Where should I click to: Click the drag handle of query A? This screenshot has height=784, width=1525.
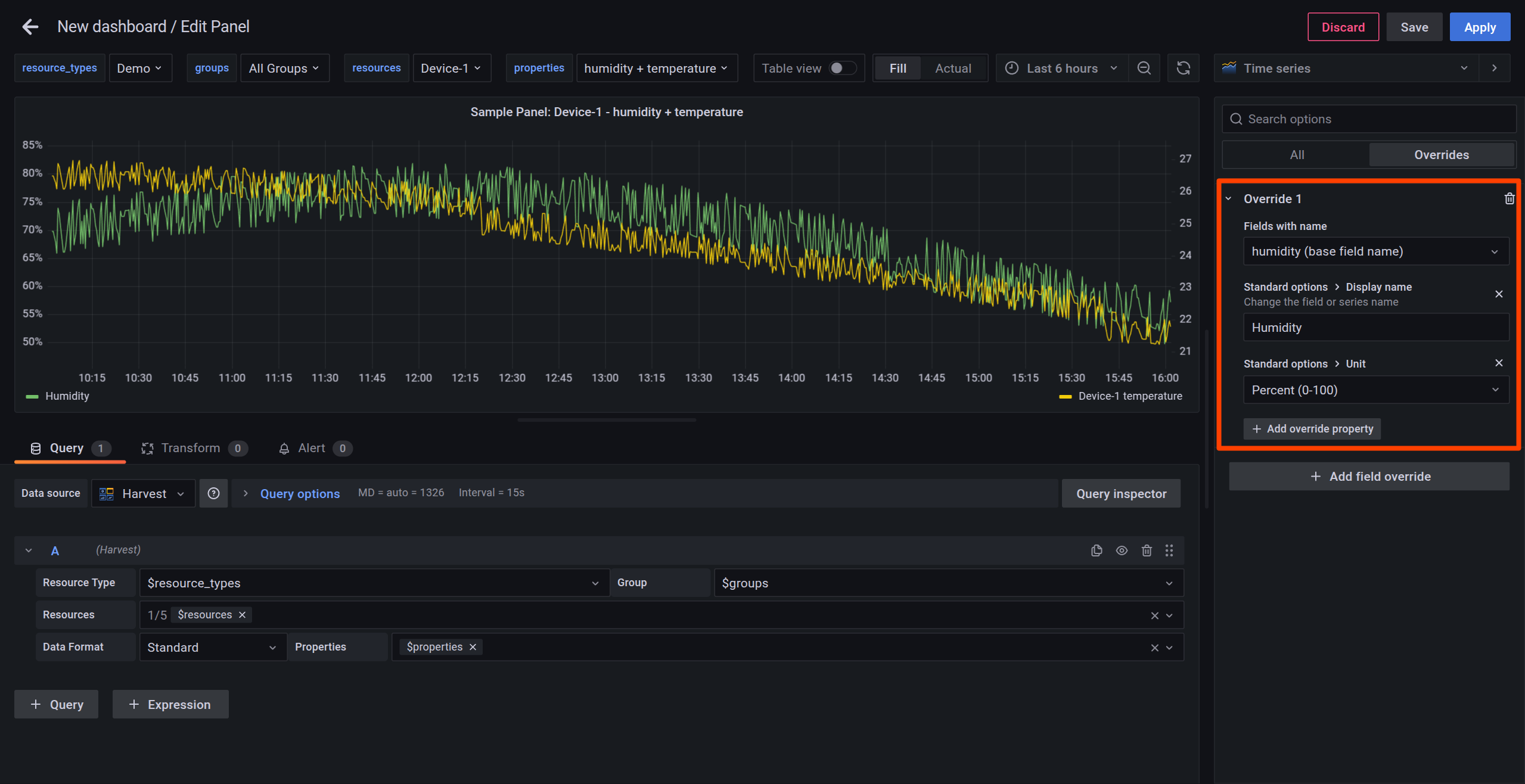coord(1169,550)
